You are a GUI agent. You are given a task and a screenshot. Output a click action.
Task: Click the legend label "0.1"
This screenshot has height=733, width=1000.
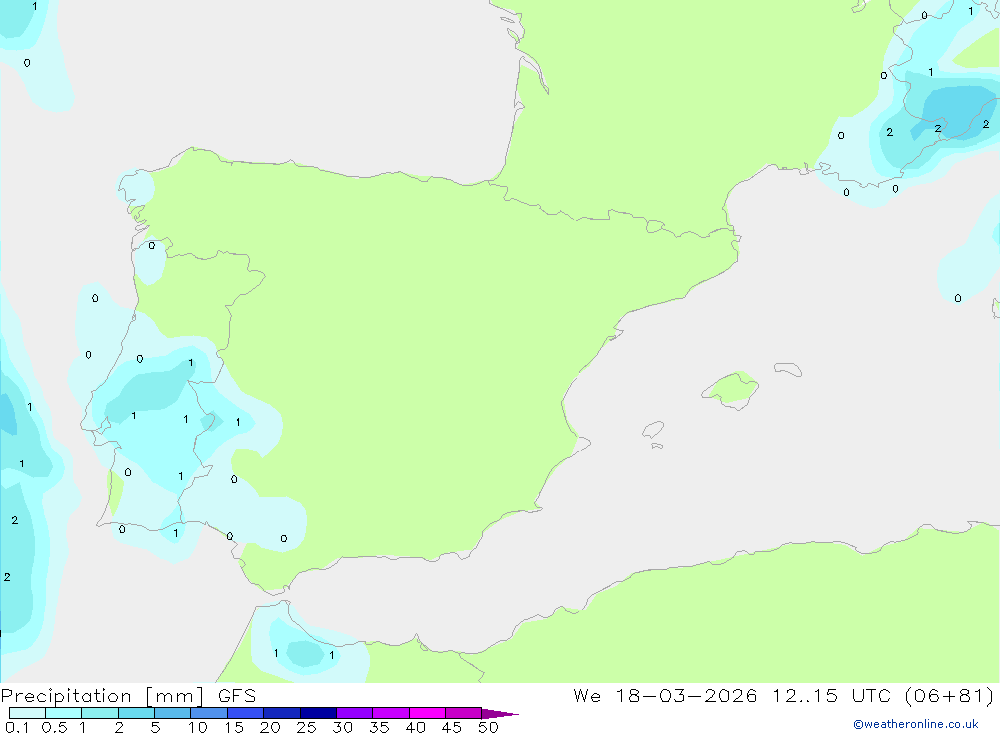[17, 727]
